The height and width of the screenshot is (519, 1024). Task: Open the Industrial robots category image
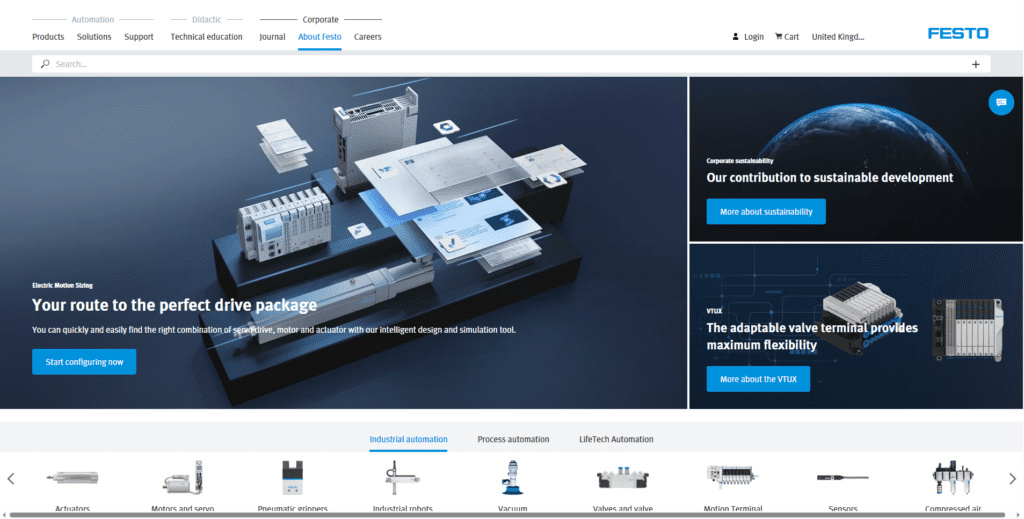(402, 478)
